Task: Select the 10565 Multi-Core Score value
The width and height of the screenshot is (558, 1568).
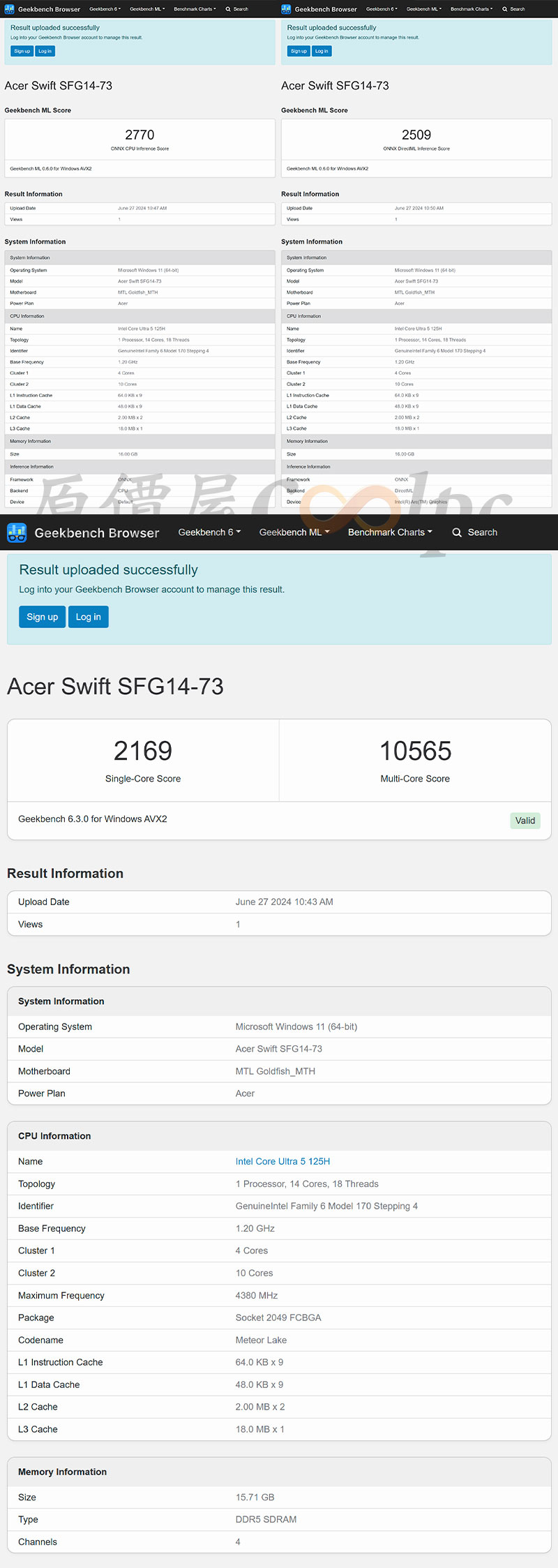Action: point(415,751)
